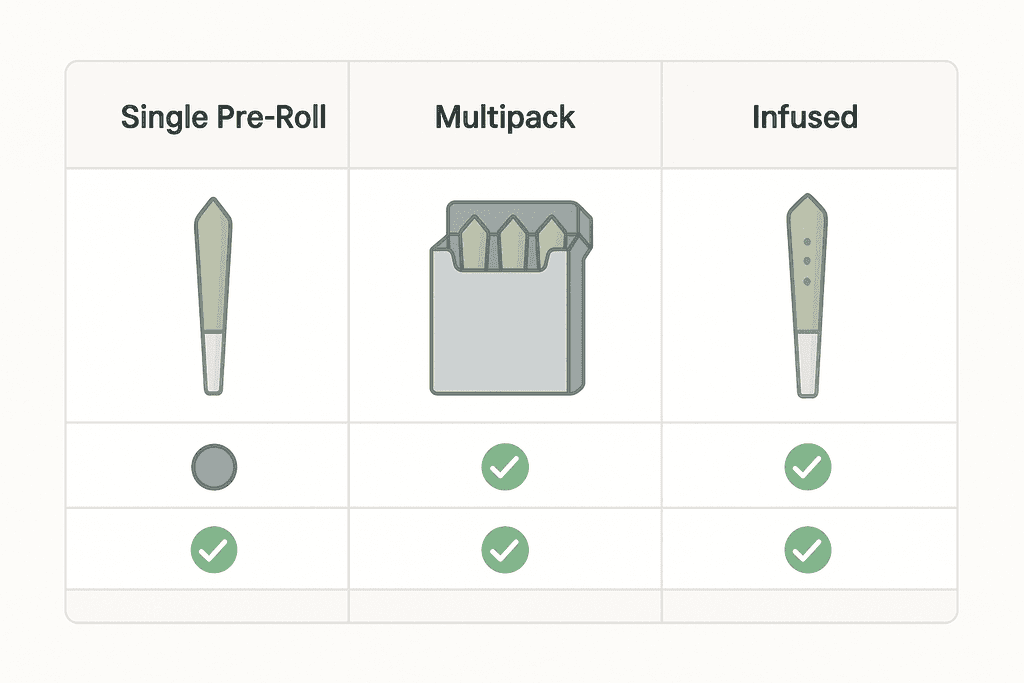Click the empty bottom cell under Single Pre-Roll

pos(208,606)
